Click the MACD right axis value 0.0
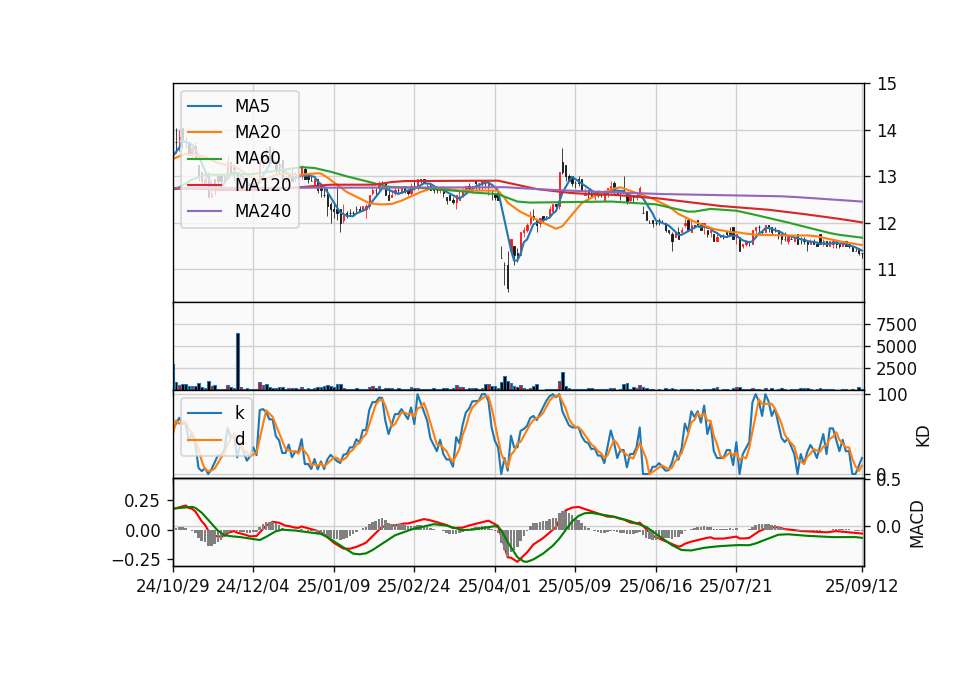 (x=888, y=527)
